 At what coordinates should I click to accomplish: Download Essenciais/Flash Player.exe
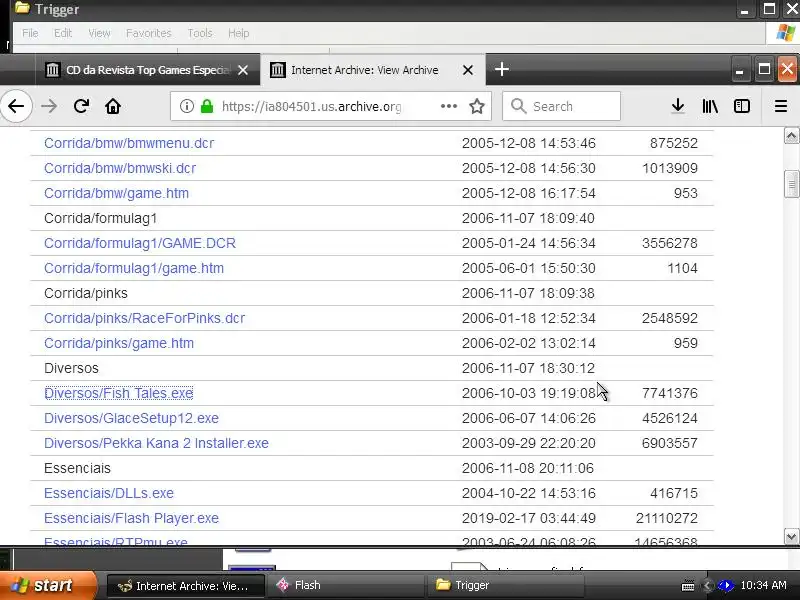click(x=131, y=518)
